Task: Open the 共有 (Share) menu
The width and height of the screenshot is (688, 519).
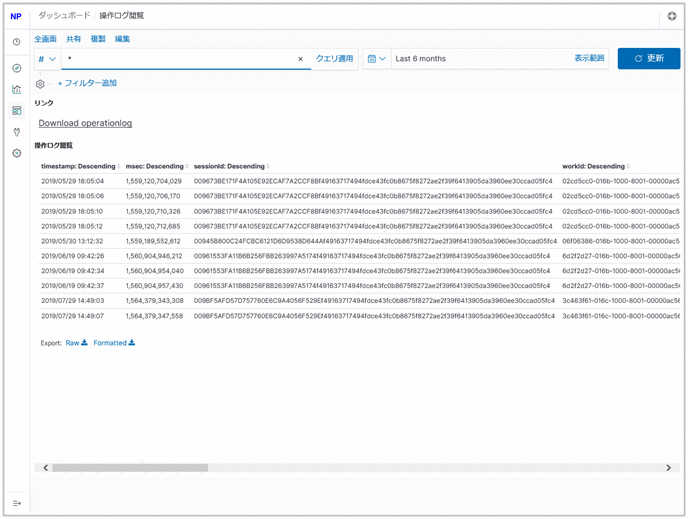Action: pyautogui.click(x=74, y=38)
